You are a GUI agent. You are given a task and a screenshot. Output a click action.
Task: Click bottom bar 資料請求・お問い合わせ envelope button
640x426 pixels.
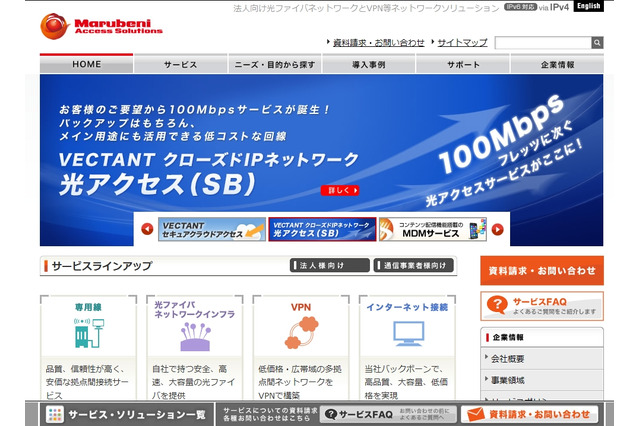click(529, 414)
